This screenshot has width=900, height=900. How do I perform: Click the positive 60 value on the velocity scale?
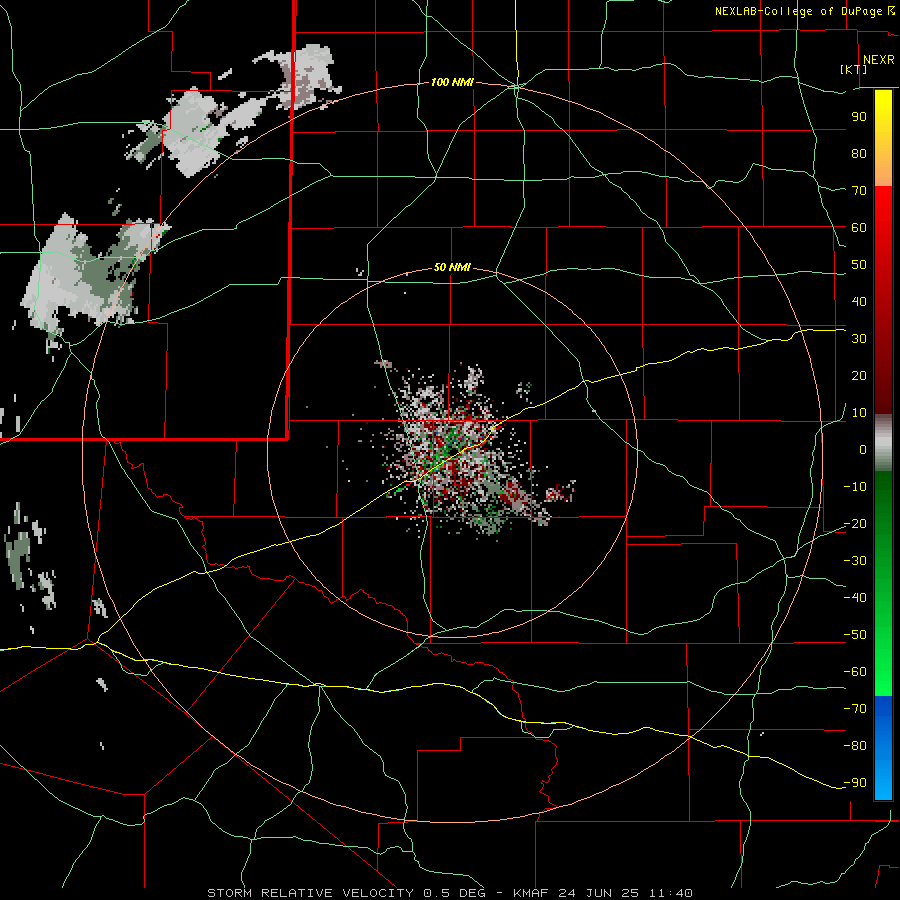(x=859, y=228)
